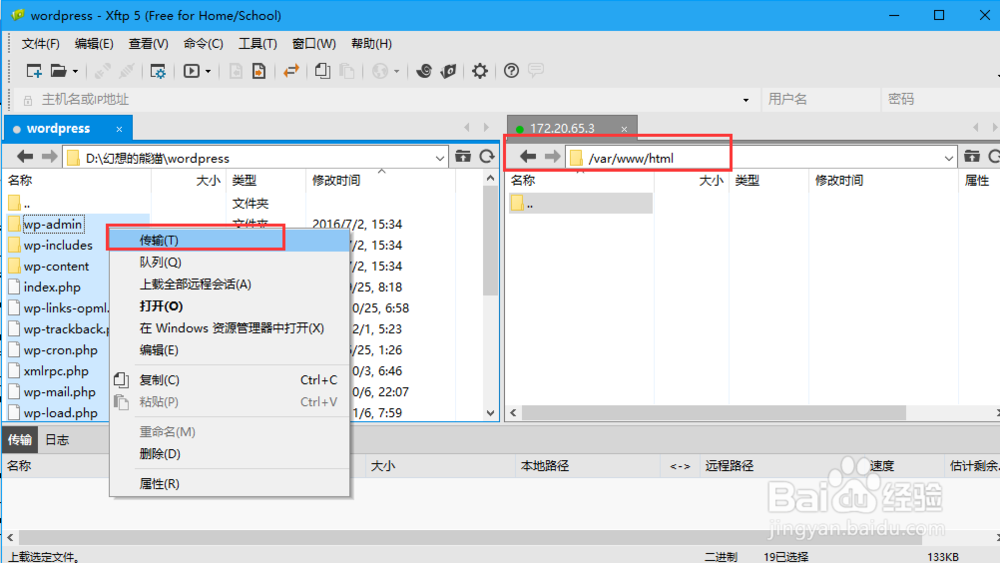The image size is (1000, 563).
Task: Go back in local pane navigation
Action: coord(25,157)
